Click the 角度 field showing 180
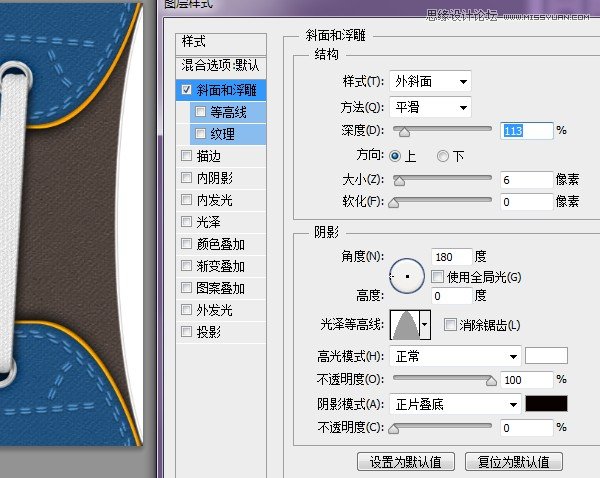 (452, 257)
